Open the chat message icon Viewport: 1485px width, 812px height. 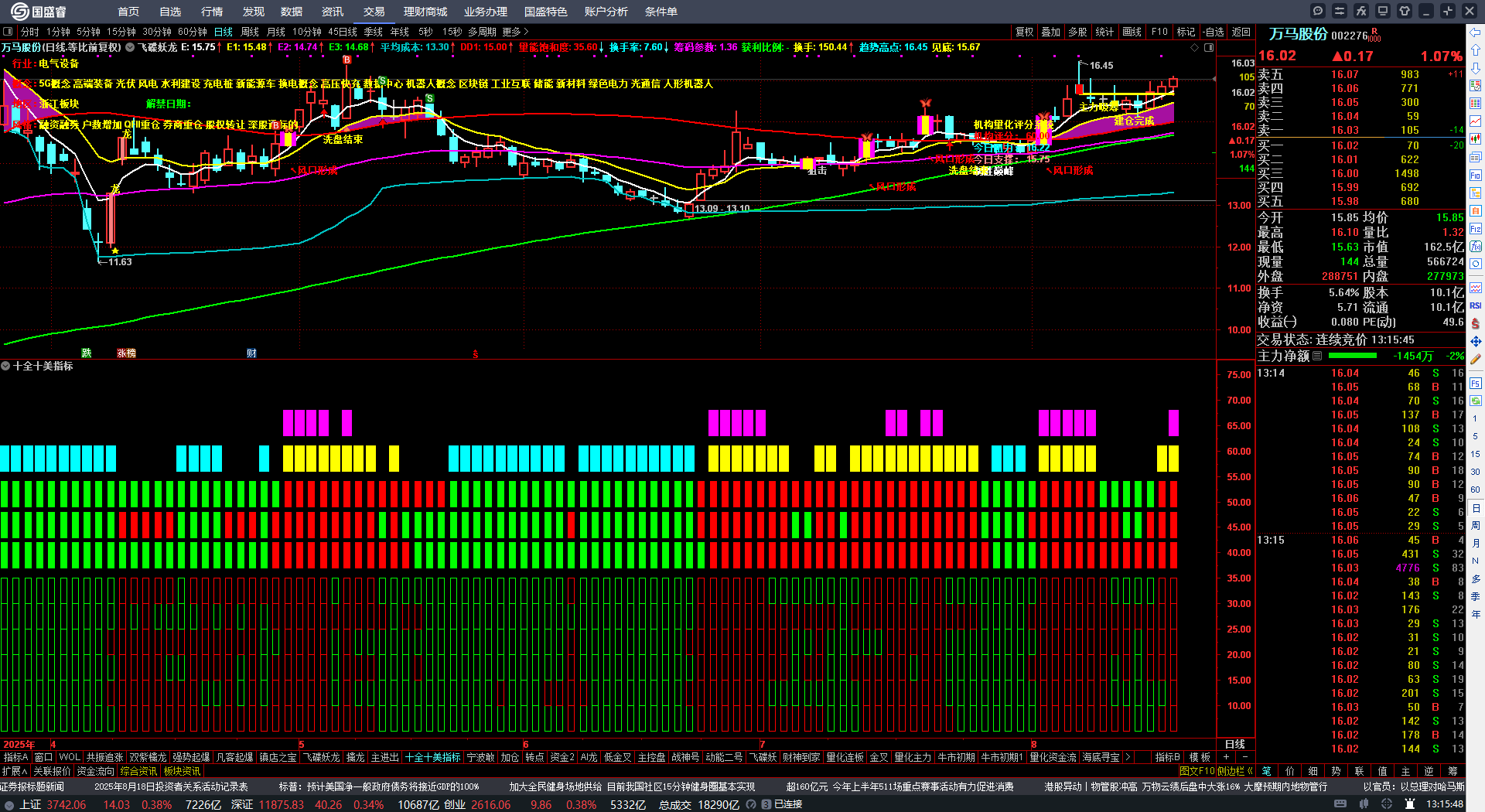1318,11
